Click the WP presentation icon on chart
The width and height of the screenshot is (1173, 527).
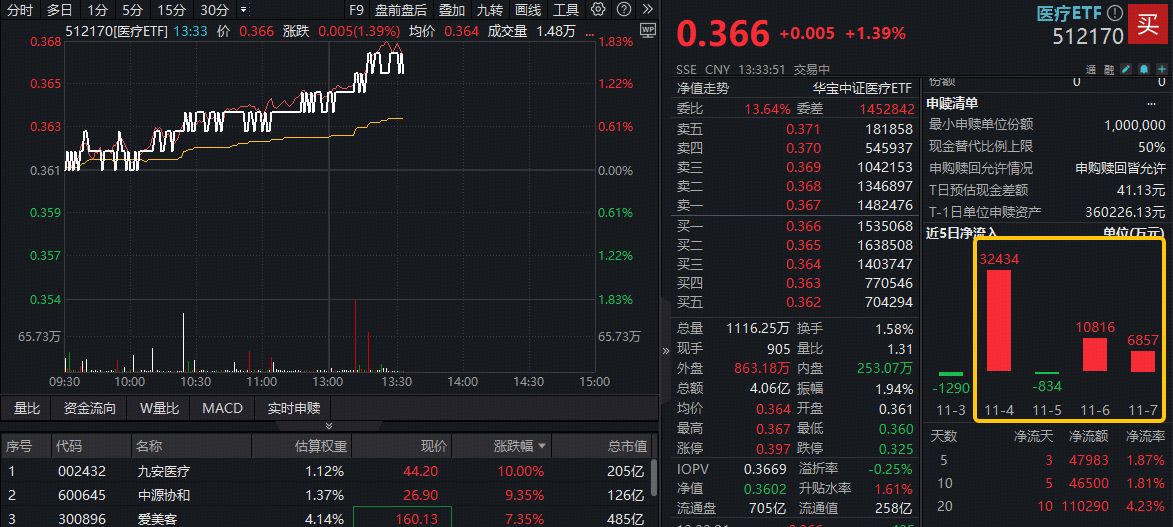(647, 30)
